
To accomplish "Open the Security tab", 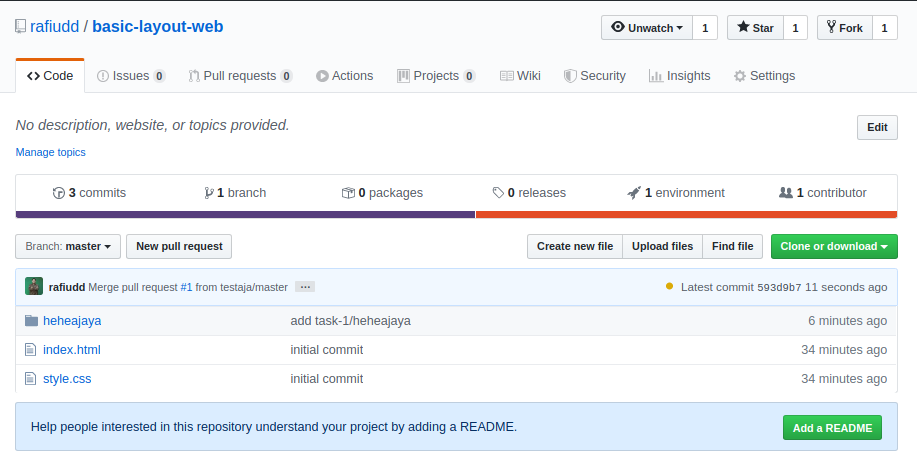I will [595, 76].
